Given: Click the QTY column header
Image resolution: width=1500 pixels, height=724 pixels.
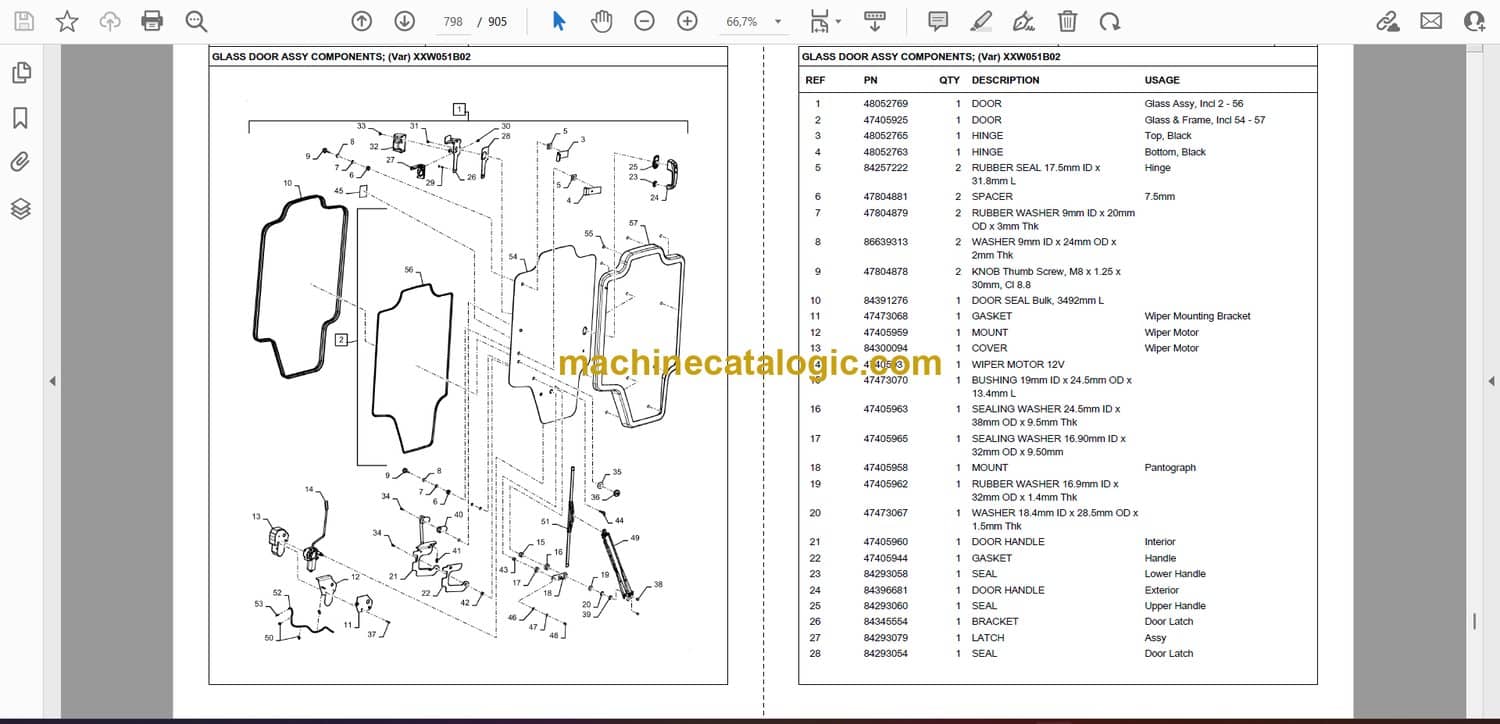Looking at the screenshot, I should [949, 80].
